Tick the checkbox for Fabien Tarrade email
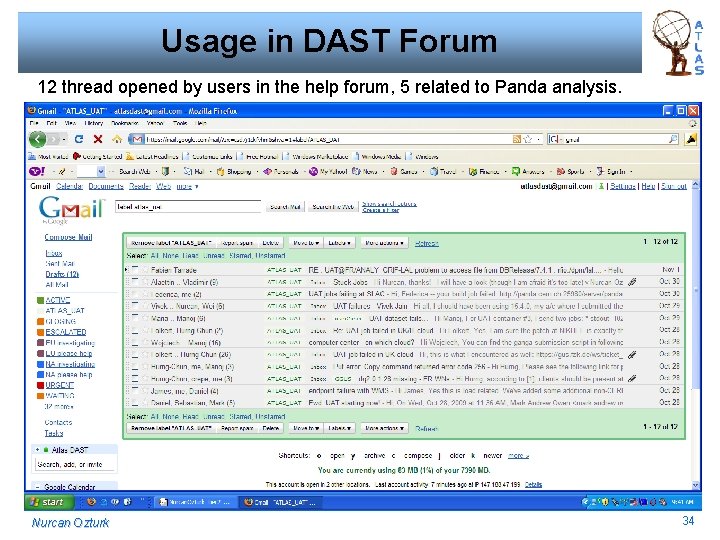The width and height of the screenshot is (720, 540). point(135,269)
